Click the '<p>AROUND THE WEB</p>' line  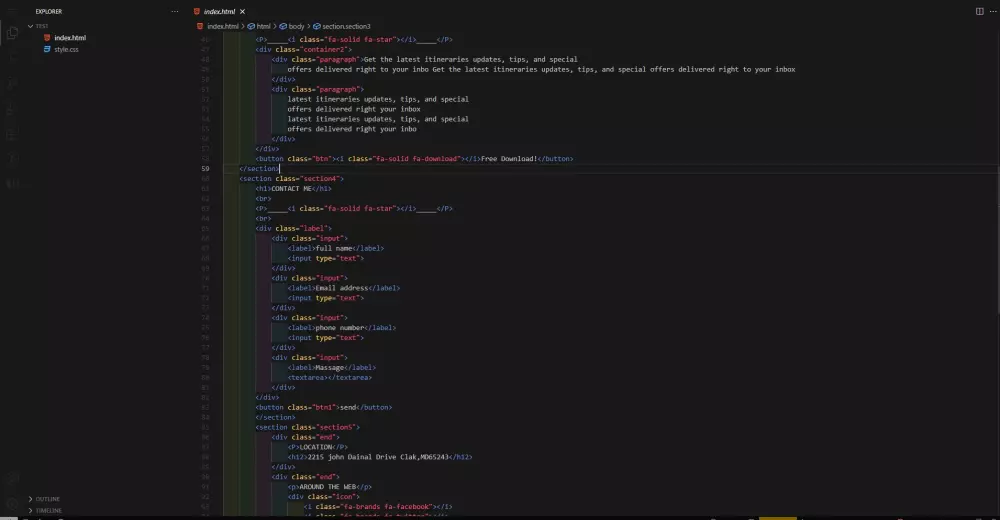coord(330,487)
